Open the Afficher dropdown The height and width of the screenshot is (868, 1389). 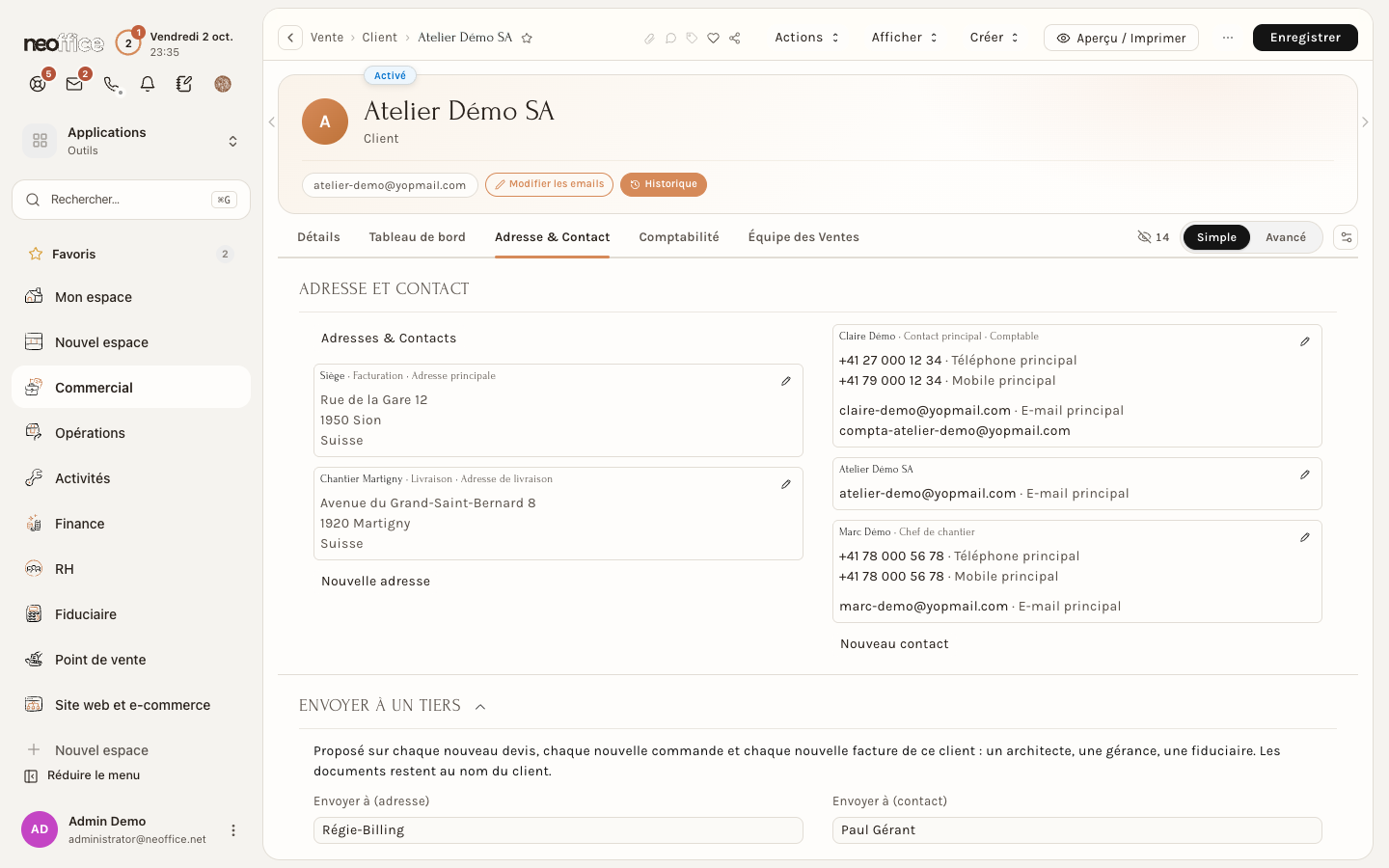(x=905, y=38)
